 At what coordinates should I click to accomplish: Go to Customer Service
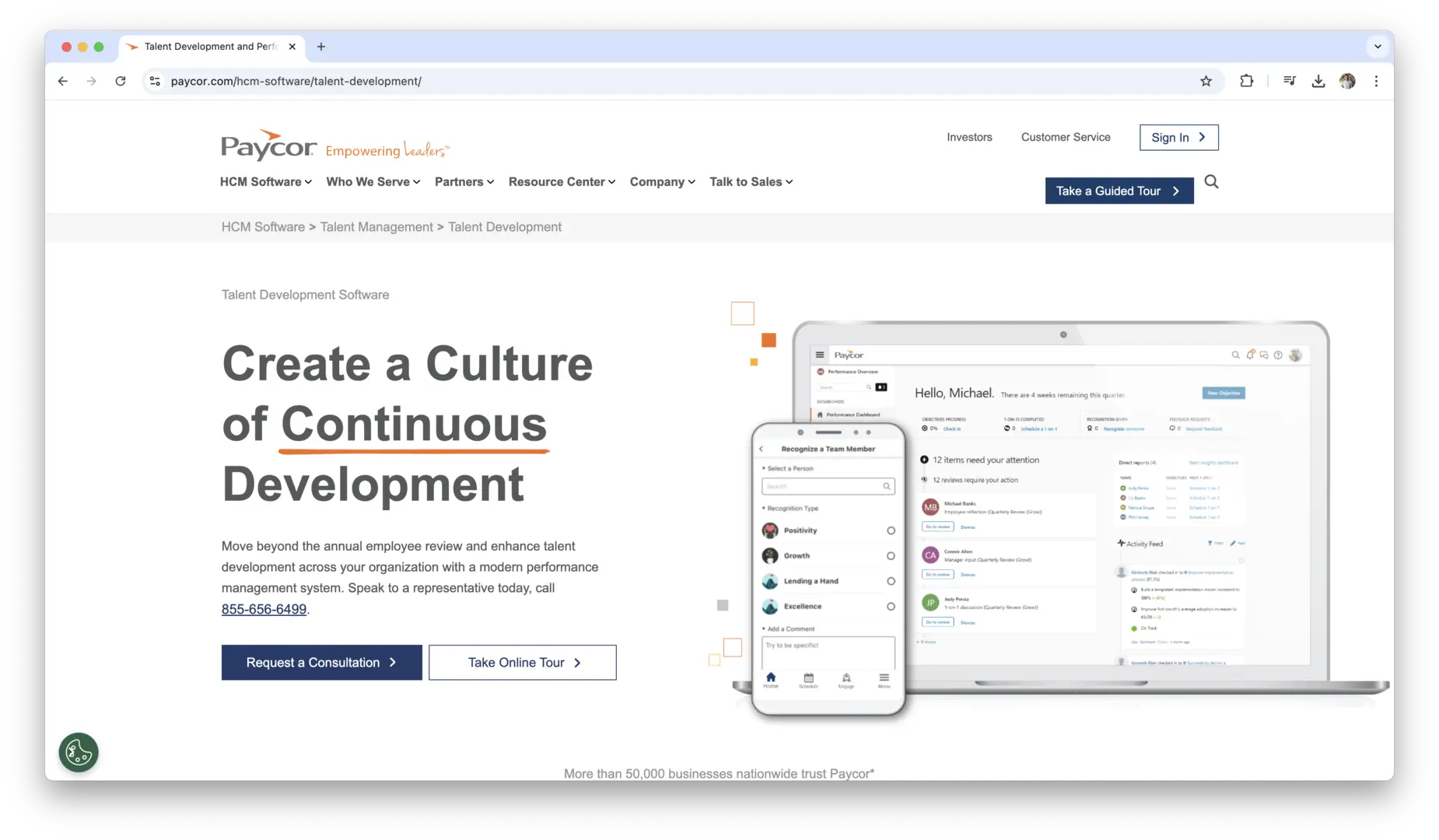[x=1066, y=137]
